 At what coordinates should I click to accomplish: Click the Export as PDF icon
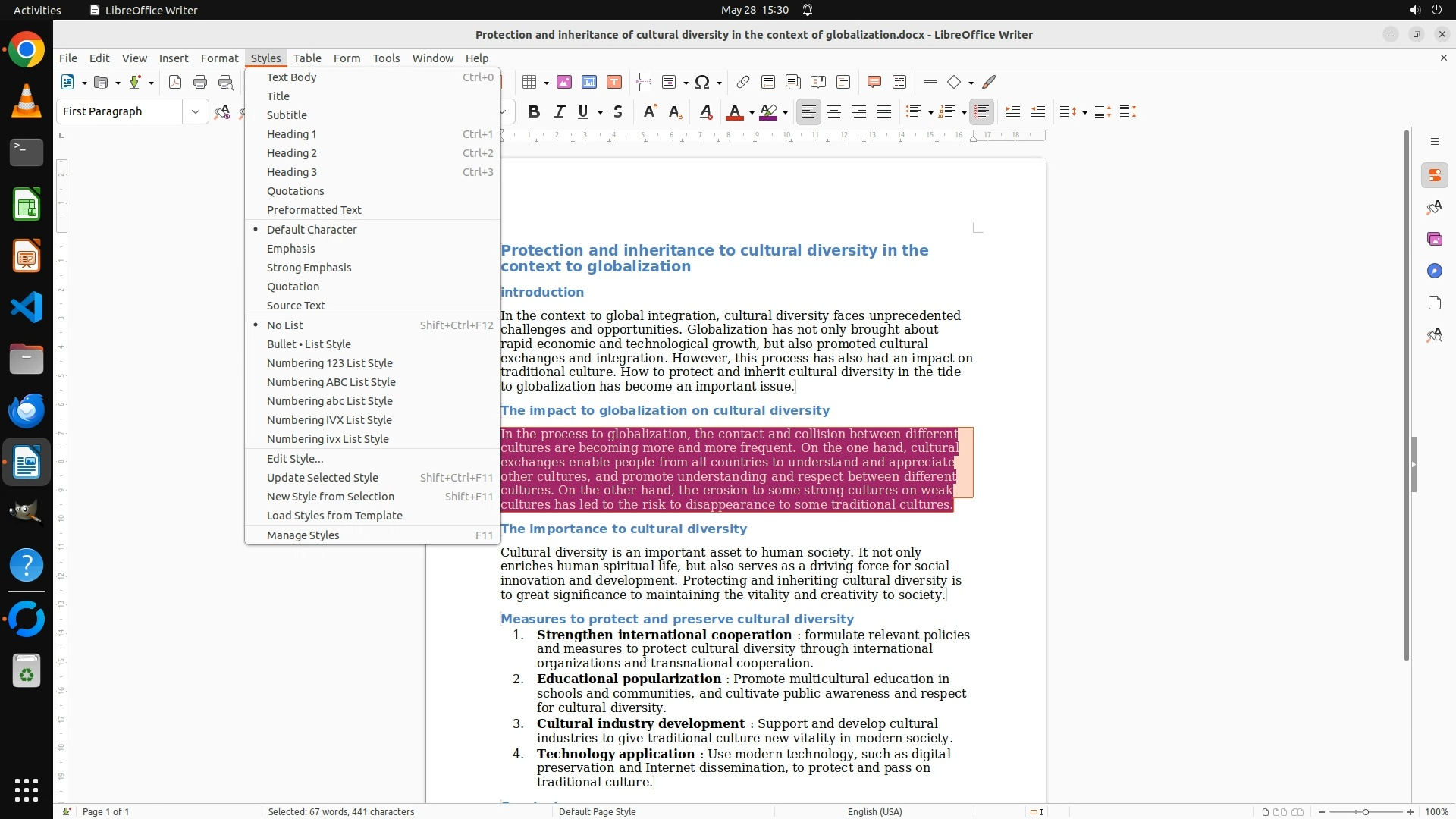click(175, 82)
